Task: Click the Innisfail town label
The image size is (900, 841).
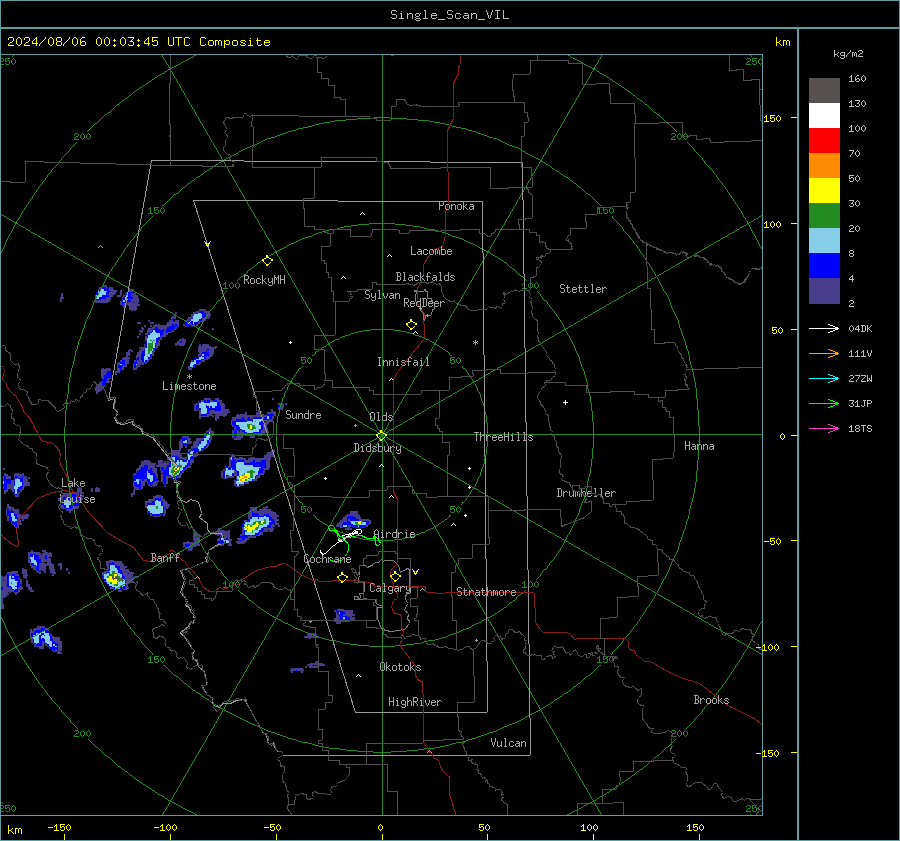Action: point(403,362)
